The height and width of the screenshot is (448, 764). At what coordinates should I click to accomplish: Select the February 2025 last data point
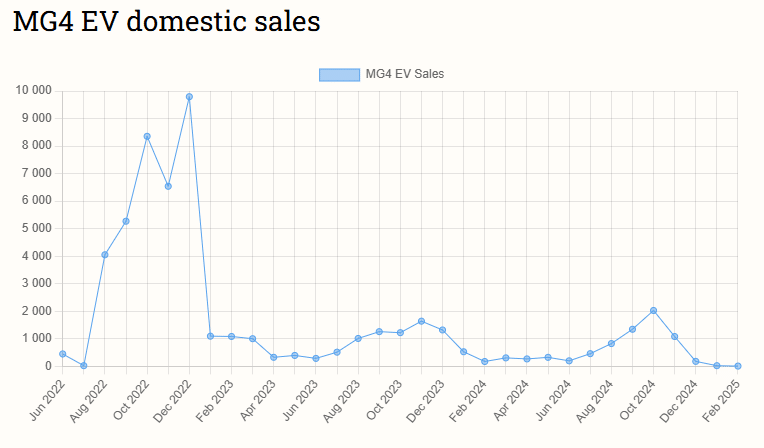coord(738,366)
